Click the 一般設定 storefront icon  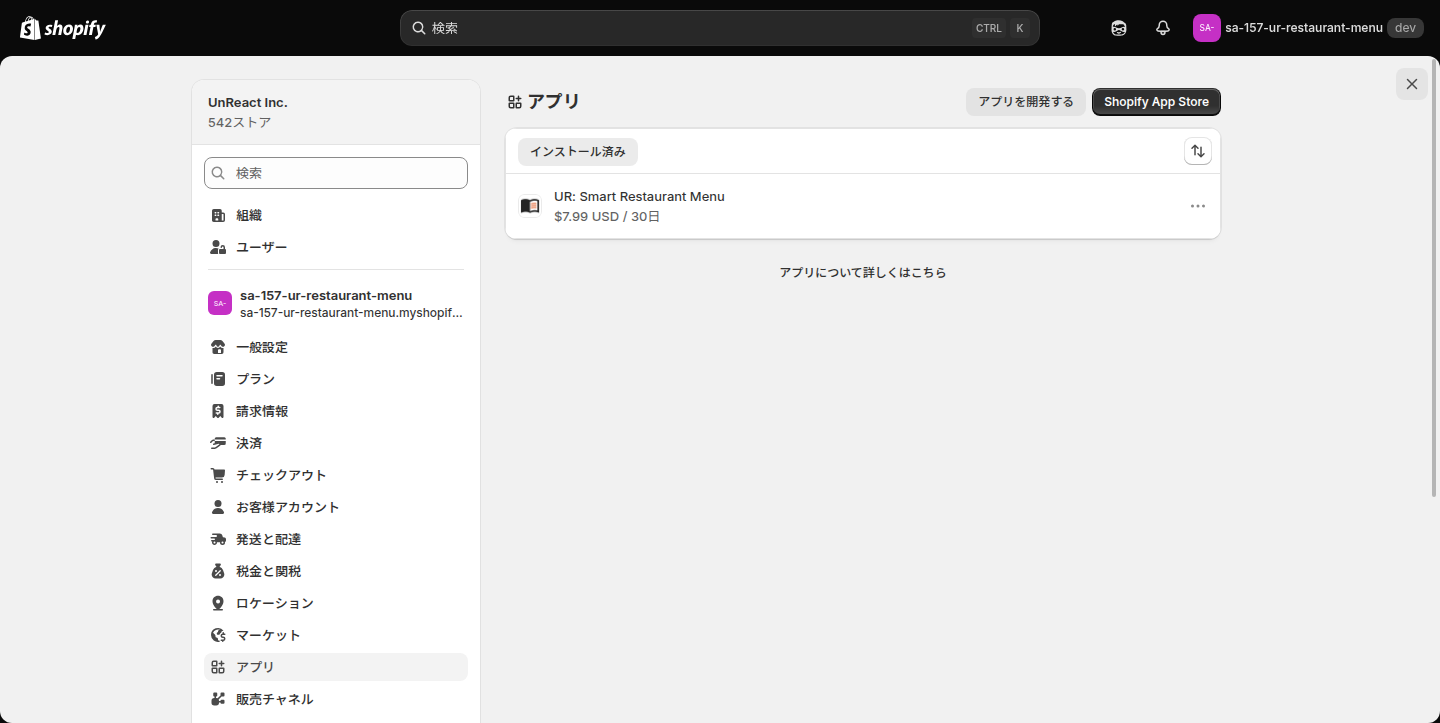pyautogui.click(x=218, y=347)
